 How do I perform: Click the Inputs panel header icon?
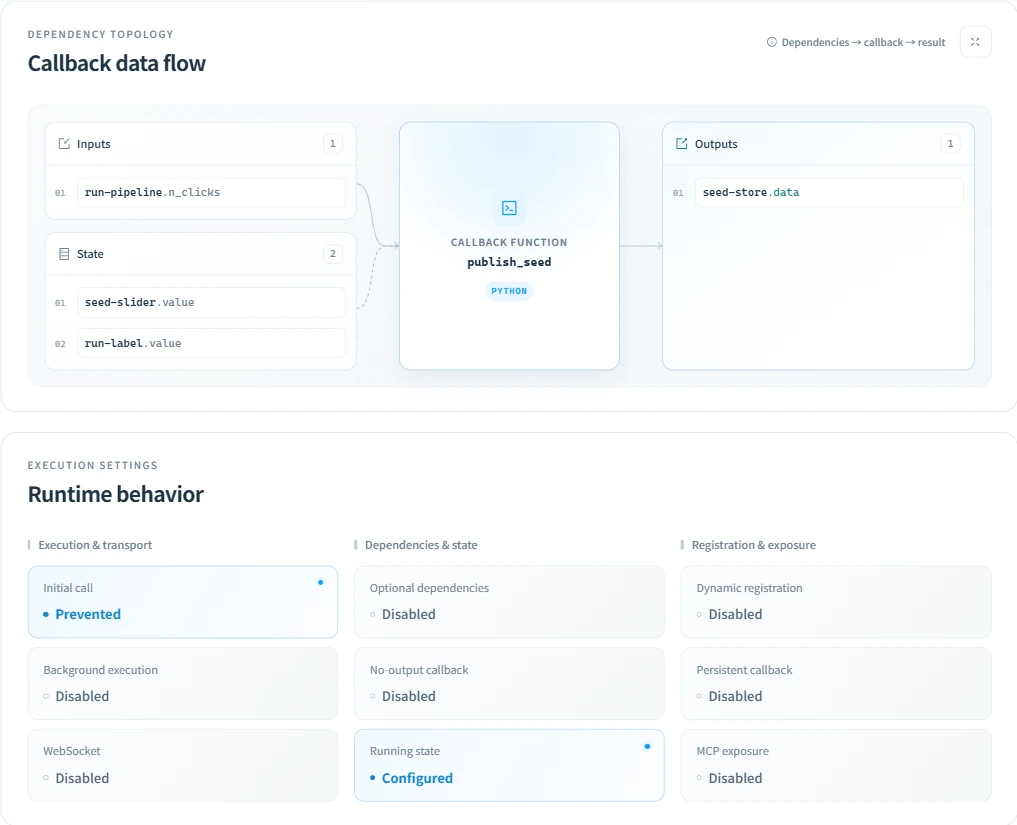point(64,143)
